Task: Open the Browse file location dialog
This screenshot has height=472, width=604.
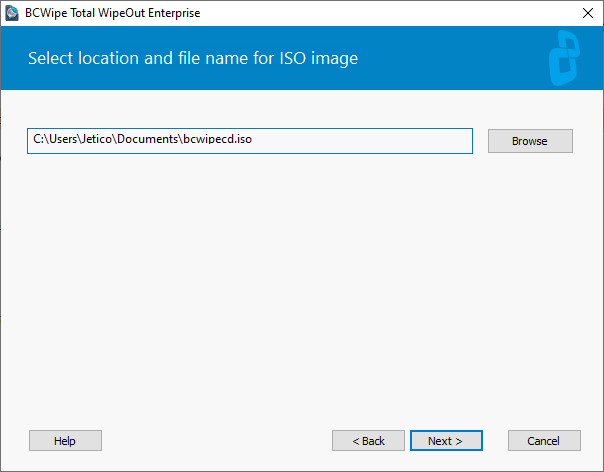Action: pos(530,141)
